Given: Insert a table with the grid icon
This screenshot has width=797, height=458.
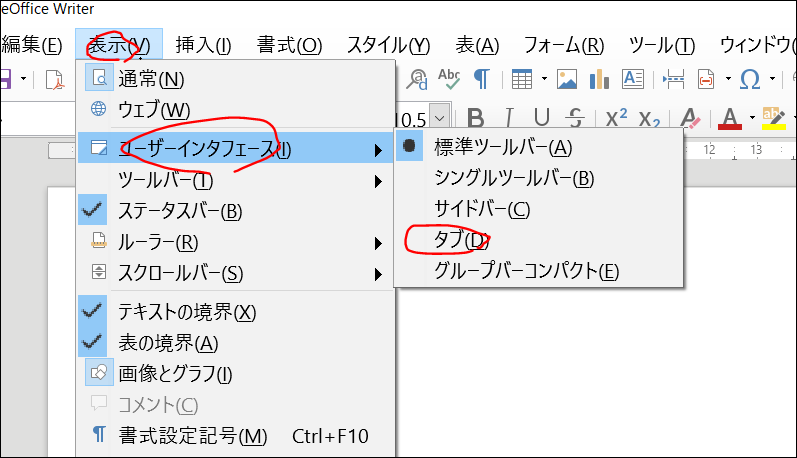Looking at the screenshot, I should 522,79.
